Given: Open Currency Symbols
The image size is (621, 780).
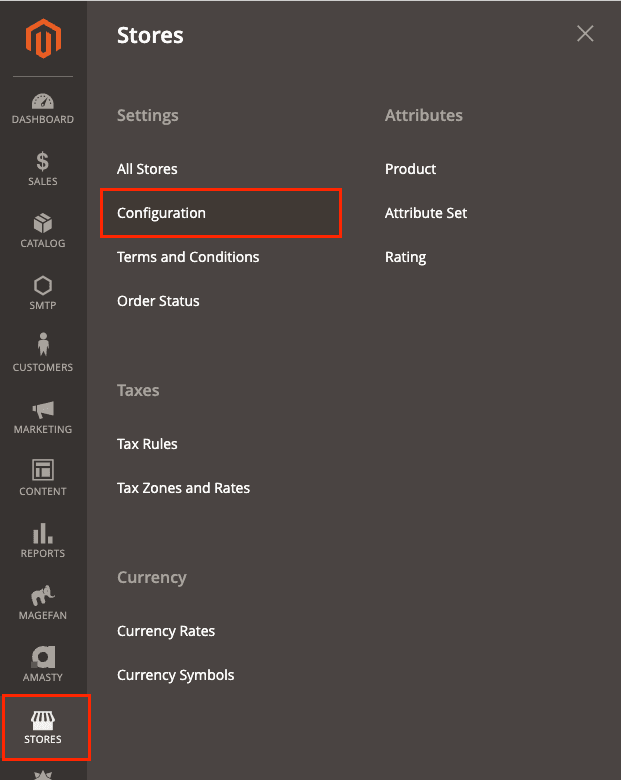Looking at the screenshot, I should coord(176,675).
